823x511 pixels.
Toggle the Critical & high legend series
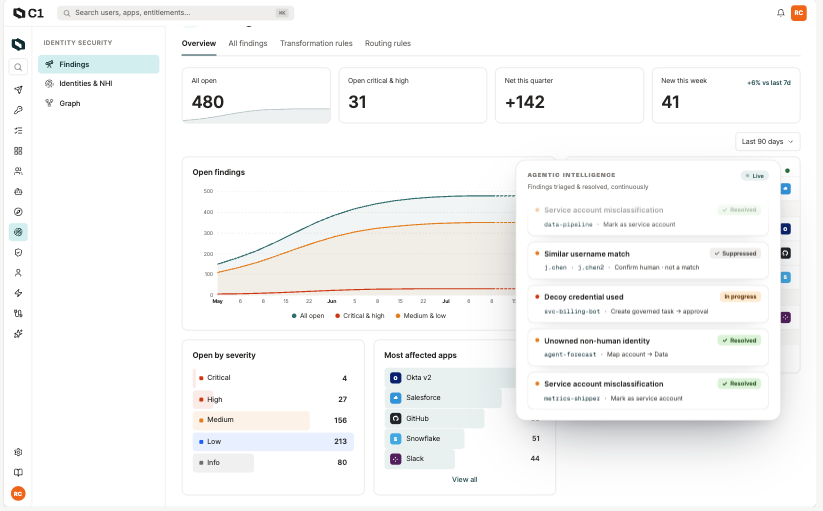360,316
